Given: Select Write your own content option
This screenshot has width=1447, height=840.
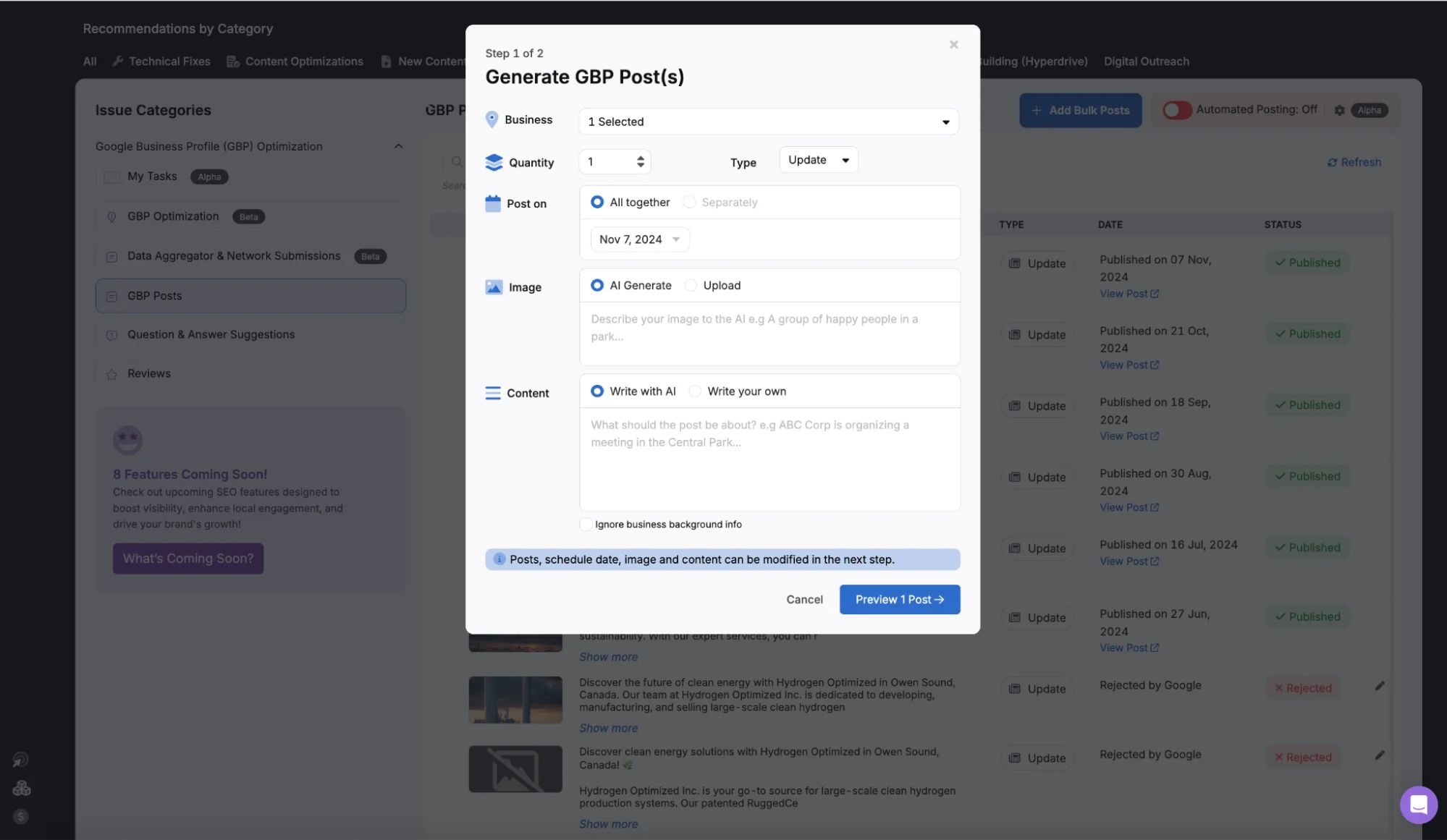Looking at the screenshot, I should click(x=695, y=391).
